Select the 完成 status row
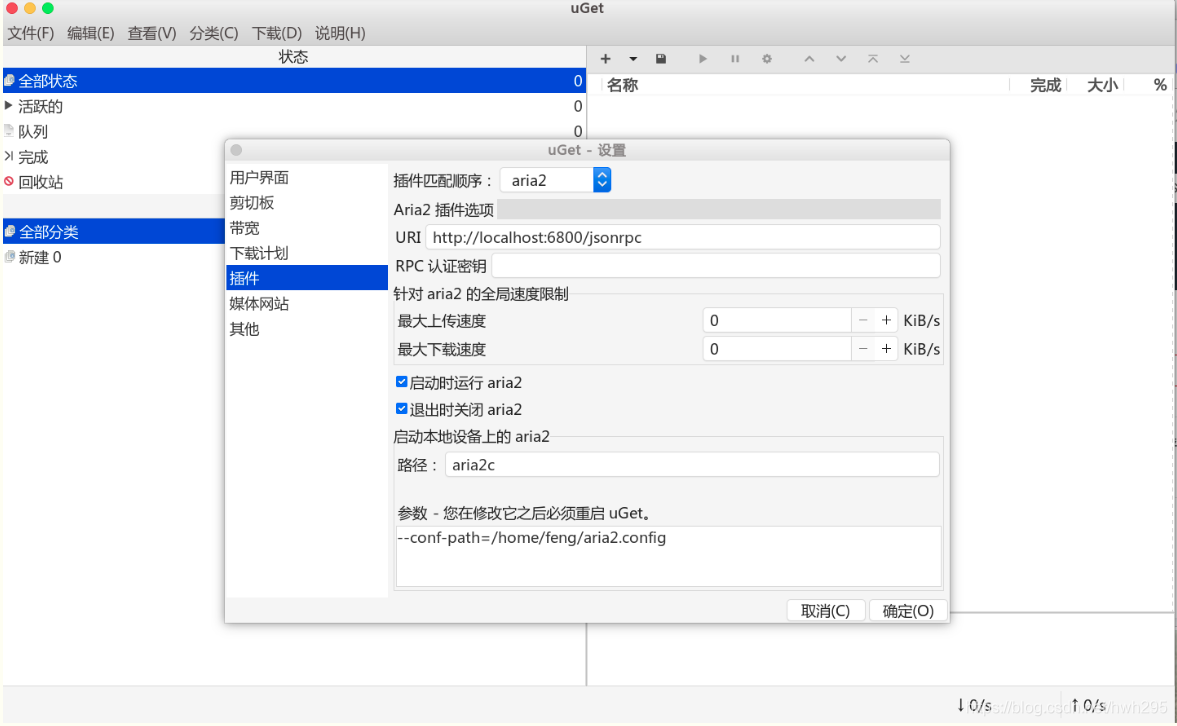The width and height of the screenshot is (1177, 726). tap(113, 157)
